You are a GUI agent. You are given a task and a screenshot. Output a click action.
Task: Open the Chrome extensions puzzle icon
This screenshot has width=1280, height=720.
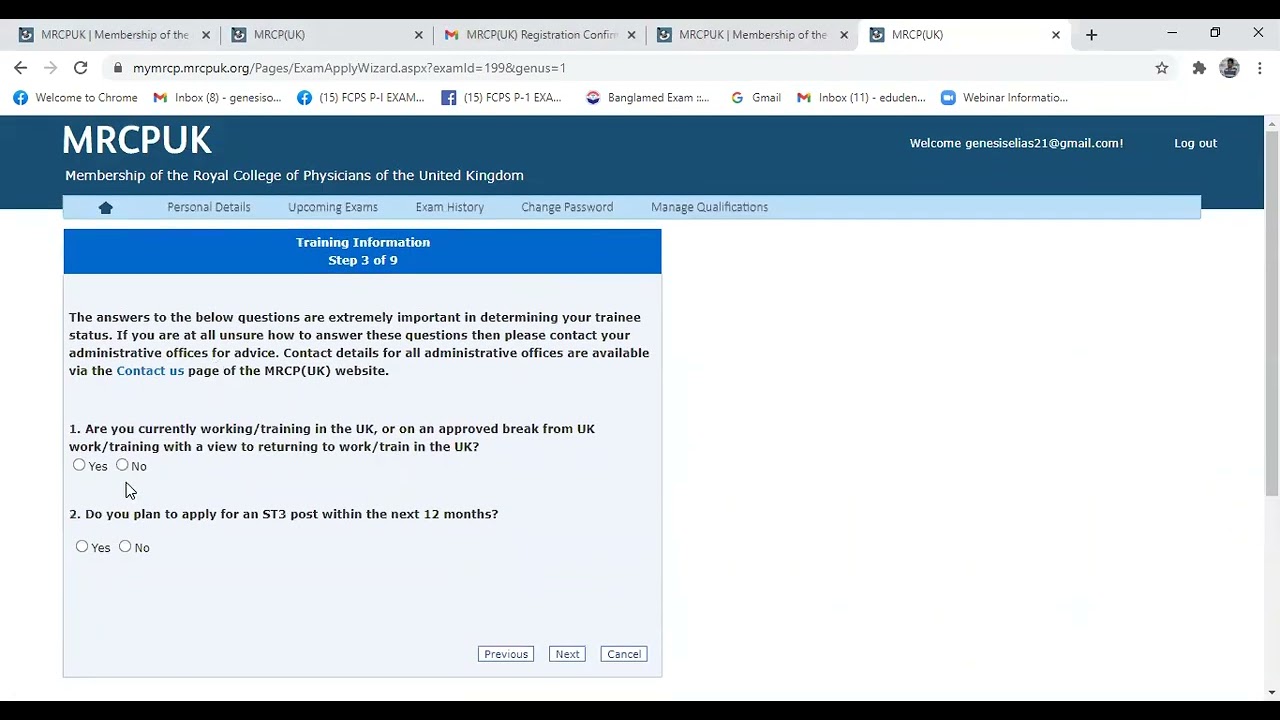click(1199, 68)
